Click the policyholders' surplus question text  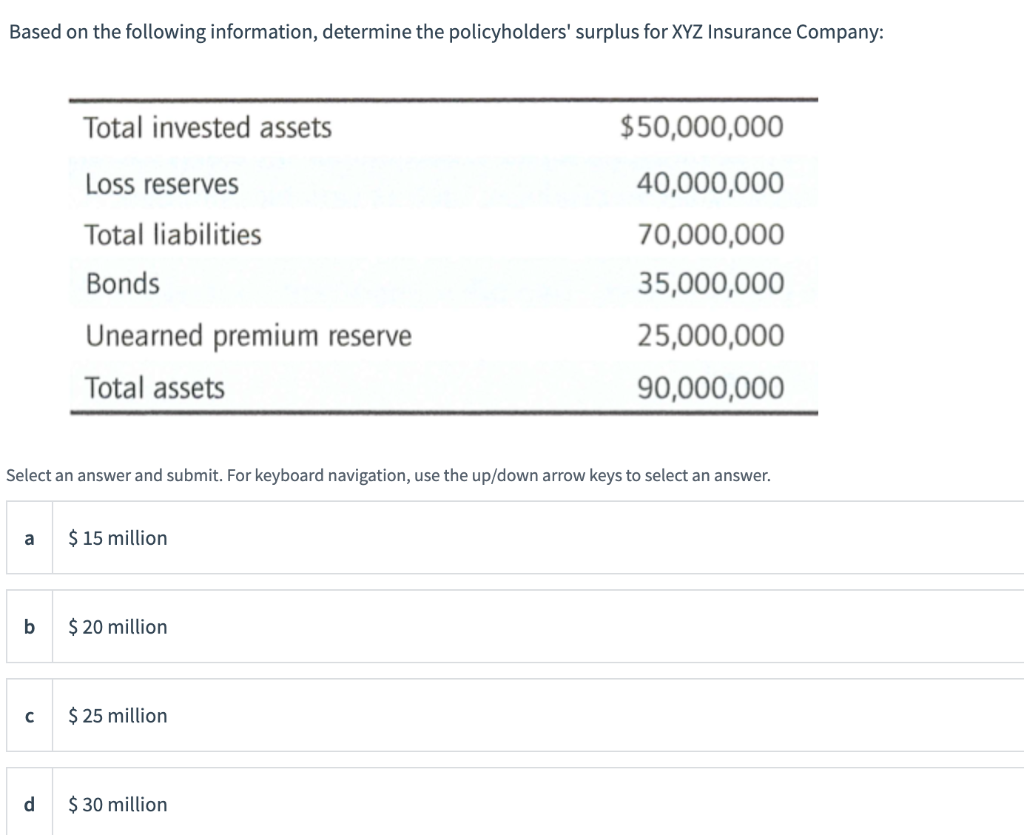[447, 31]
